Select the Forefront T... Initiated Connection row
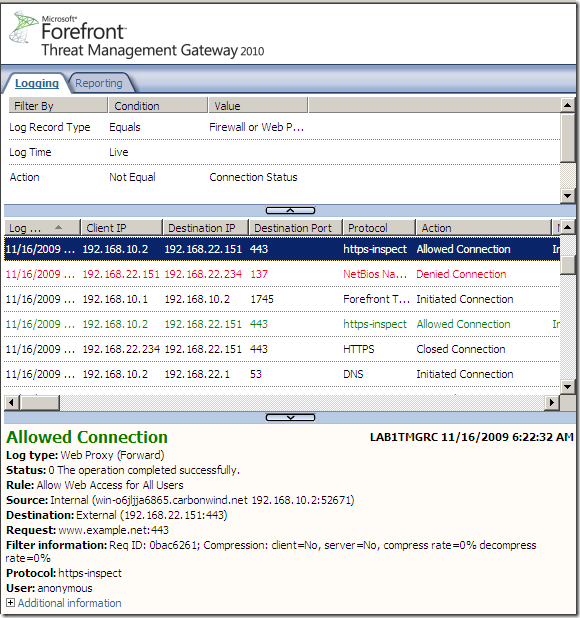This screenshot has height=618, width=580. click(x=282, y=299)
